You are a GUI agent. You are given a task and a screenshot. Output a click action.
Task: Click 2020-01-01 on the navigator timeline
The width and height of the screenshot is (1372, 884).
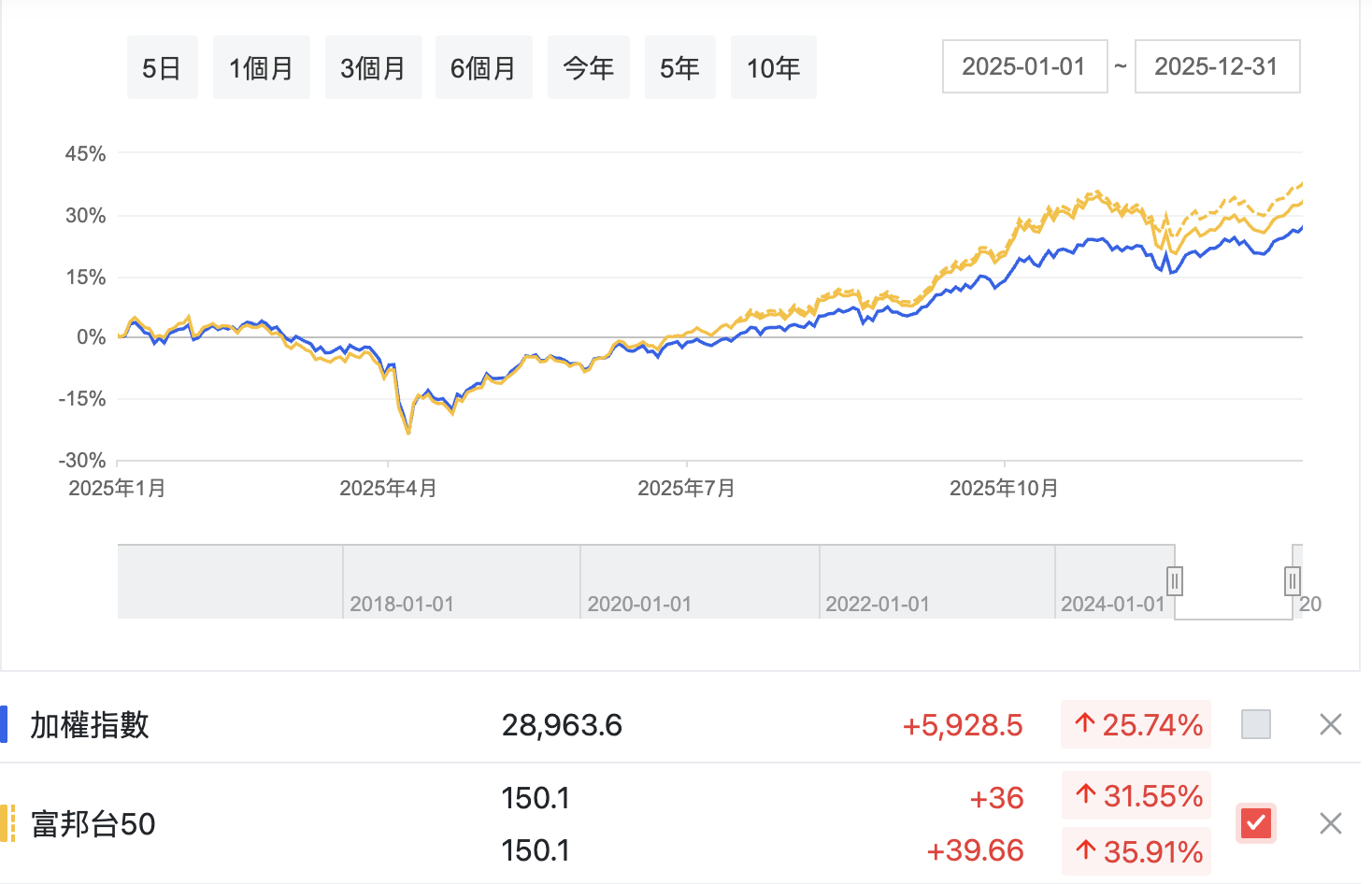click(x=639, y=604)
